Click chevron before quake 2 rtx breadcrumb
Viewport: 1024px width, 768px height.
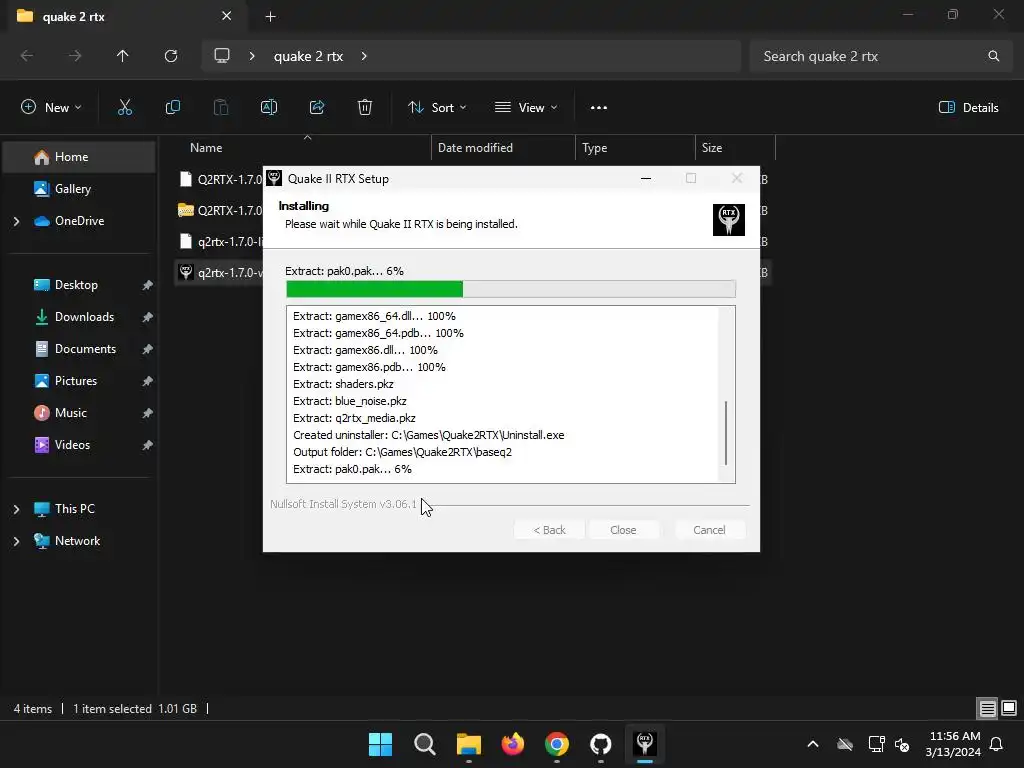pyautogui.click(x=252, y=56)
